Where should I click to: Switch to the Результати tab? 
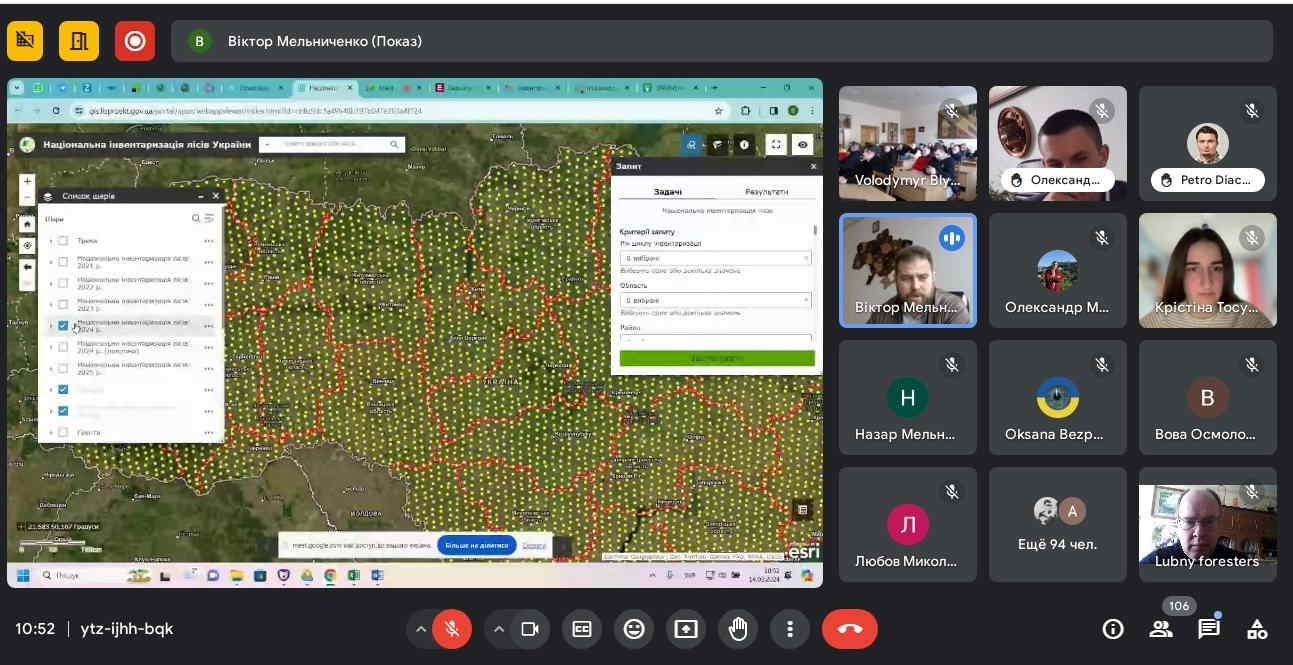(x=766, y=192)
